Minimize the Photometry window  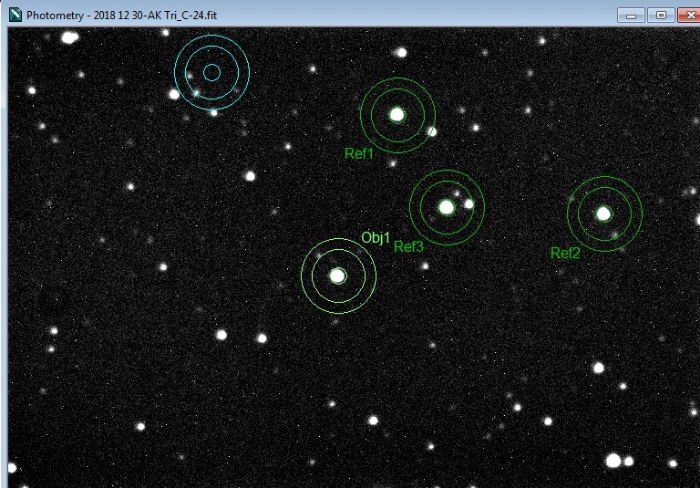(x=631, y=14)
